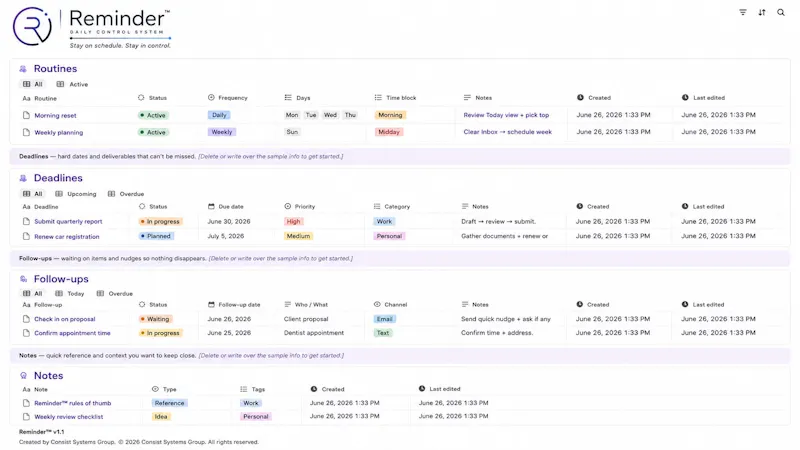Click Follow-up date calendar icon

pyautogui.click(x=211, y=305)
